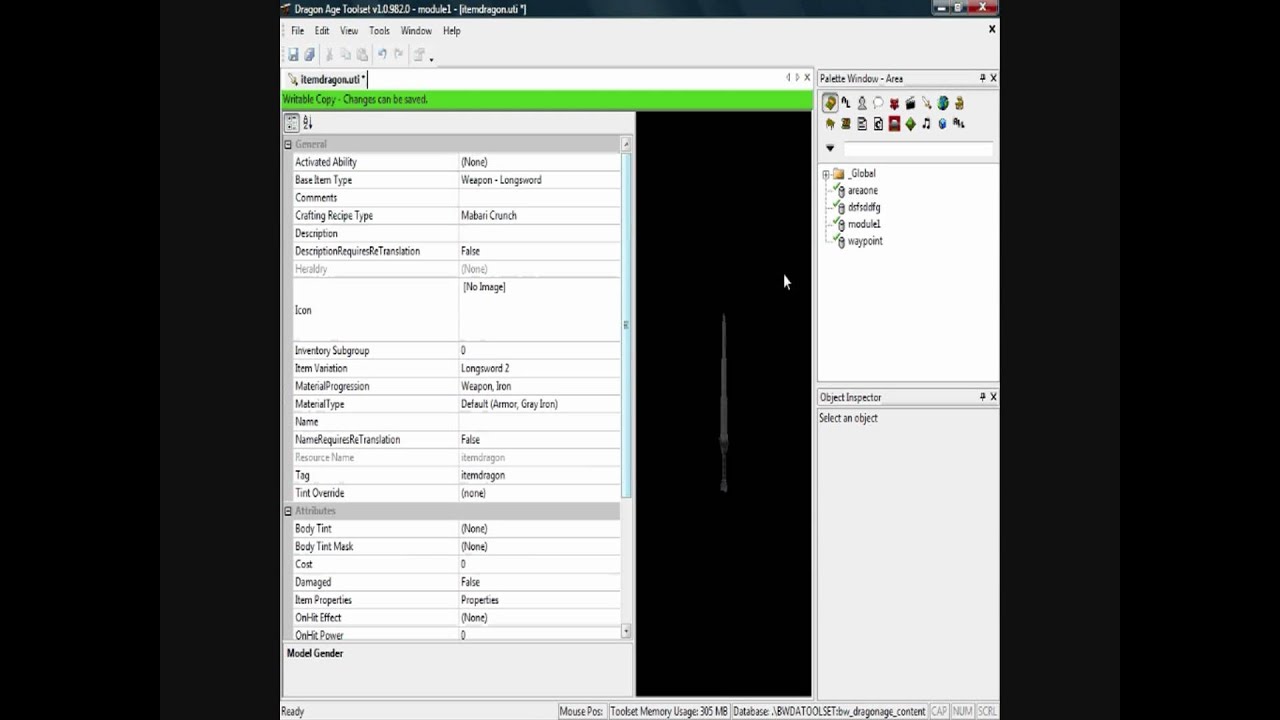Screen dimensions: 1280x720
Task: Select the Area palette icon
Action: pos(830,103)
